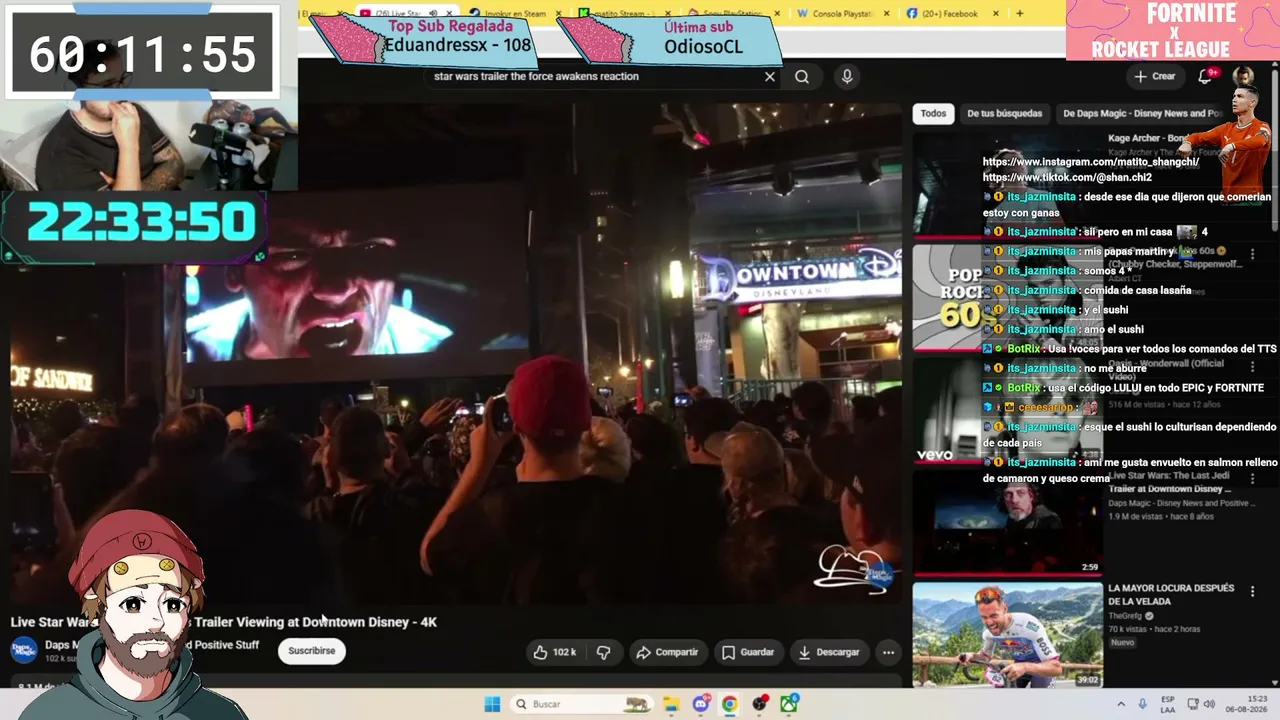The height and width of the screenshot is (720, 1280).
Task: Open the three-dot more actions menu
Action: [888, 652]
